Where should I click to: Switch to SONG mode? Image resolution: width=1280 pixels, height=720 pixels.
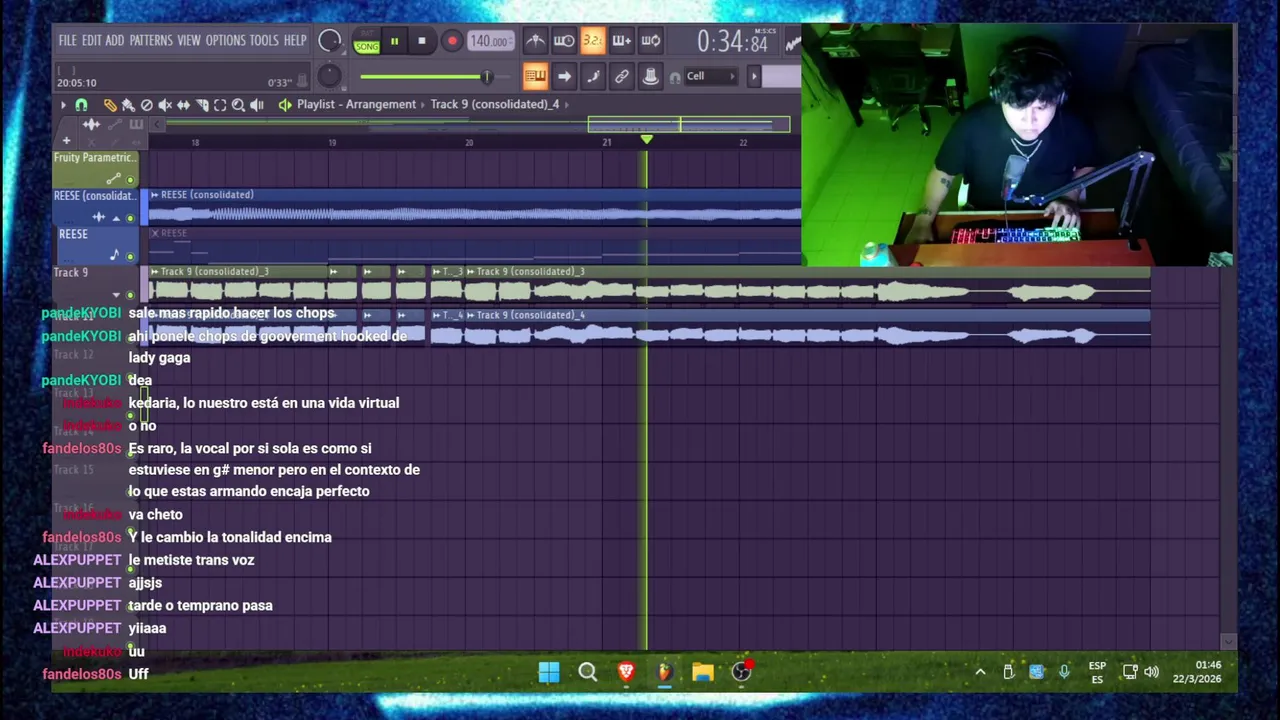[367, 47]
